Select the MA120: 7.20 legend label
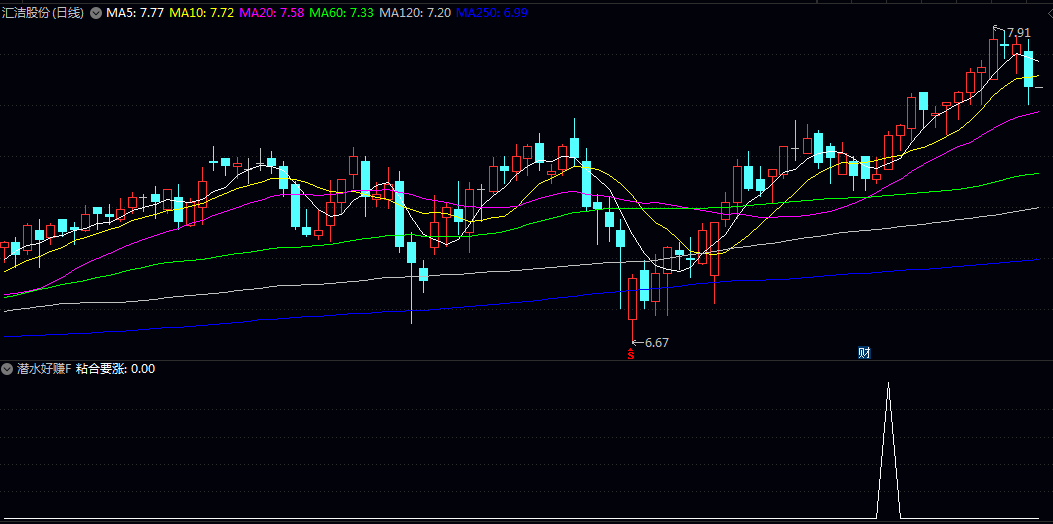The image size is (1053, 524). (415, 13)
